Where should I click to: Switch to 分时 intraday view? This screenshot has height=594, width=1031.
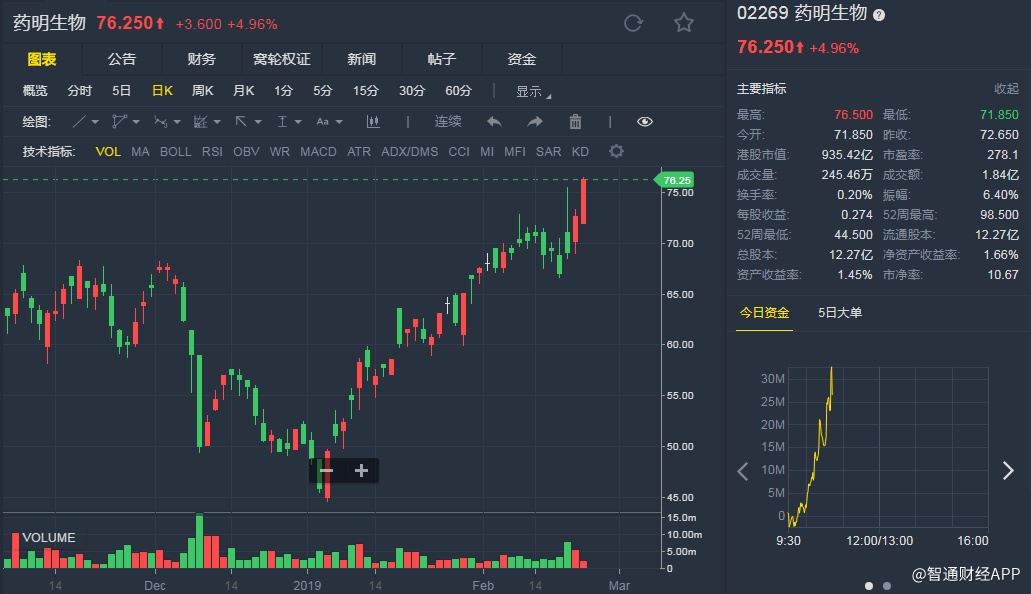[80, 91]
